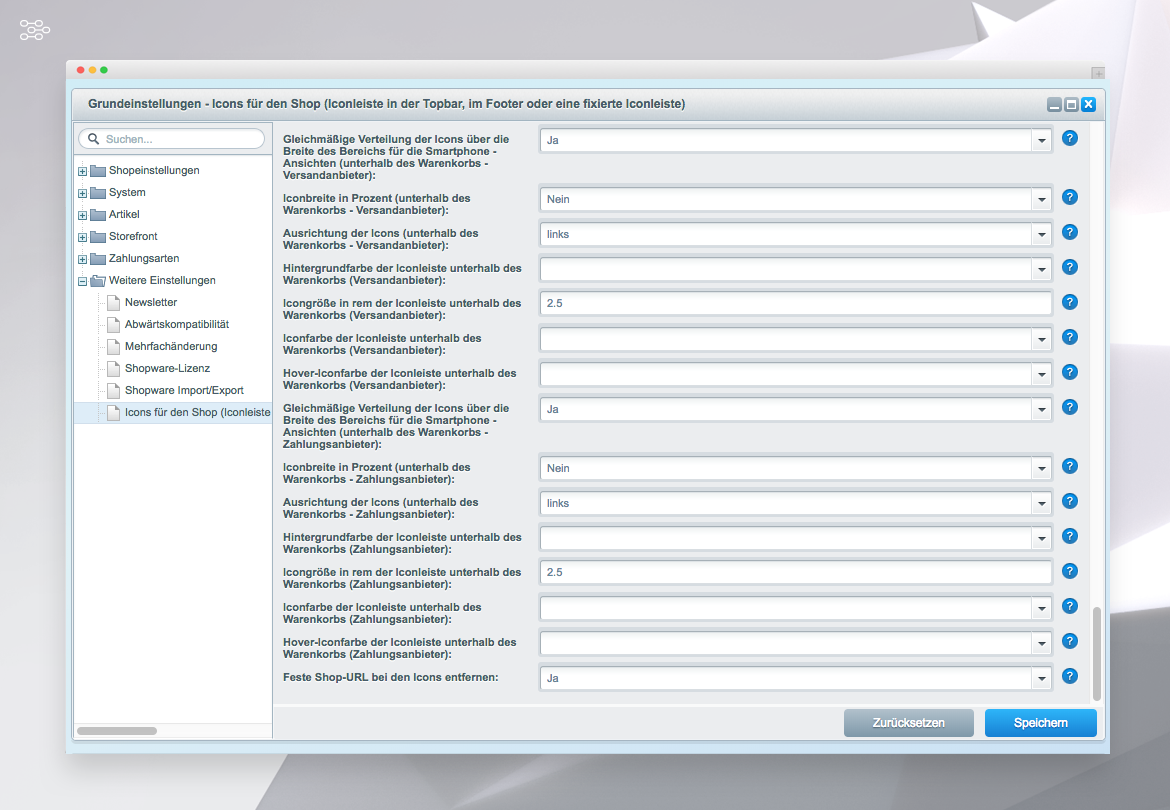Show help for Hover-Iconfarbe Zahlungsanbieter

[x=1069, y=641]
